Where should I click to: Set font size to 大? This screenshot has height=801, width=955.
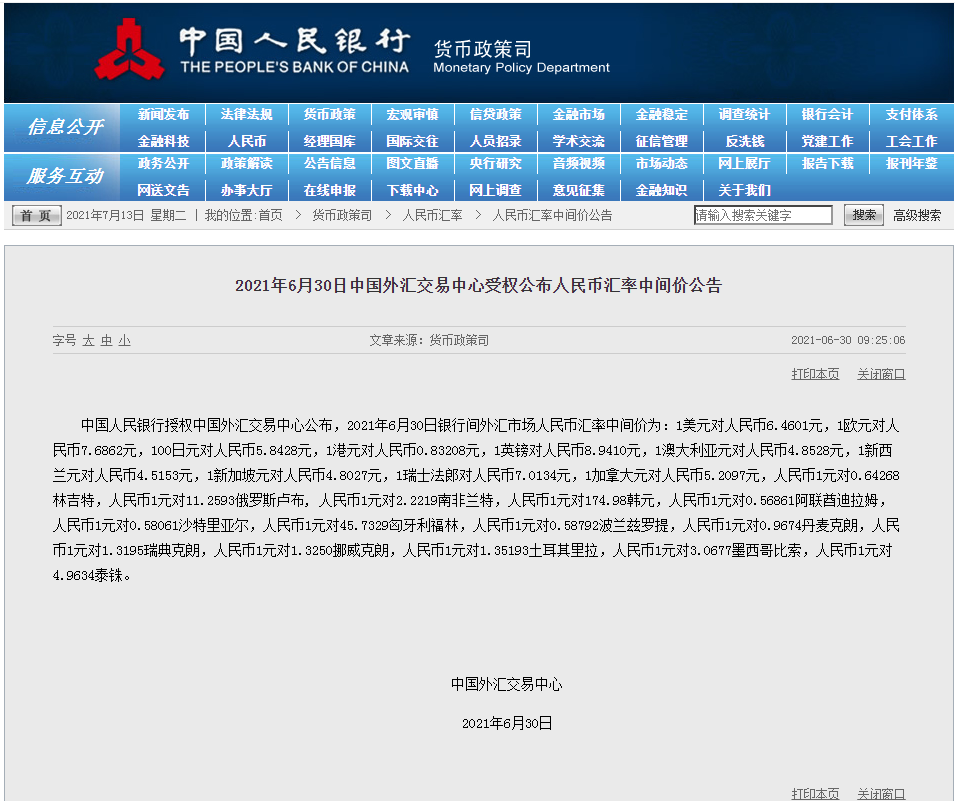(x=88, y=341)
